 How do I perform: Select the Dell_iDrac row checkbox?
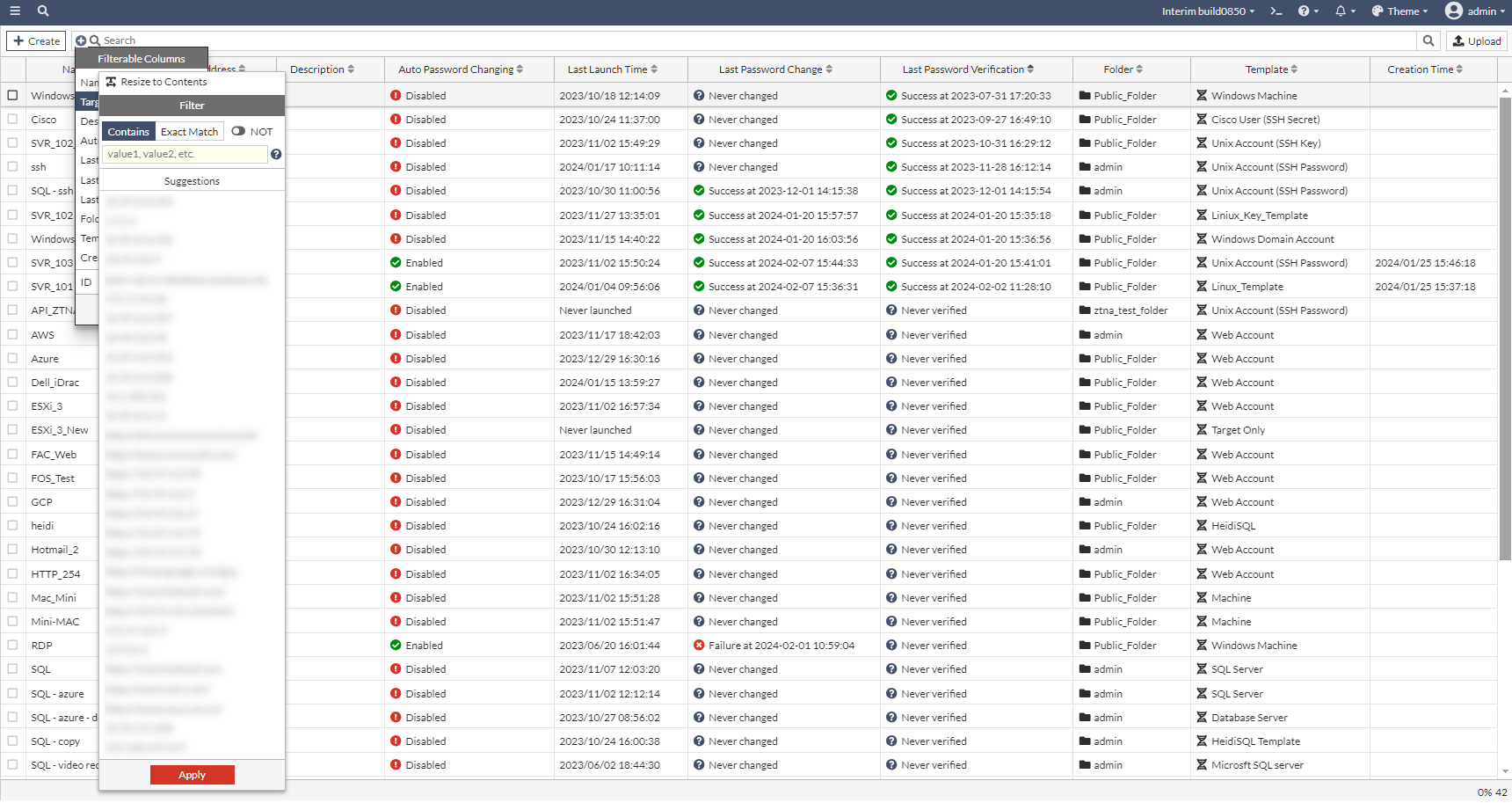13,382
